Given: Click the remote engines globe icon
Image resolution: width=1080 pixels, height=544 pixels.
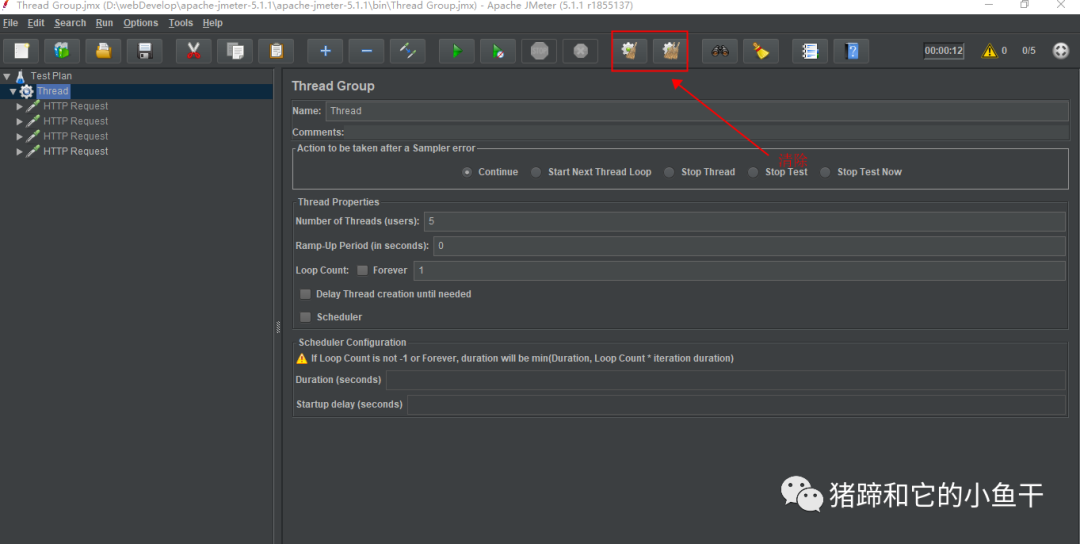Looking at the screenshot, I should [x=1061, y=50].
